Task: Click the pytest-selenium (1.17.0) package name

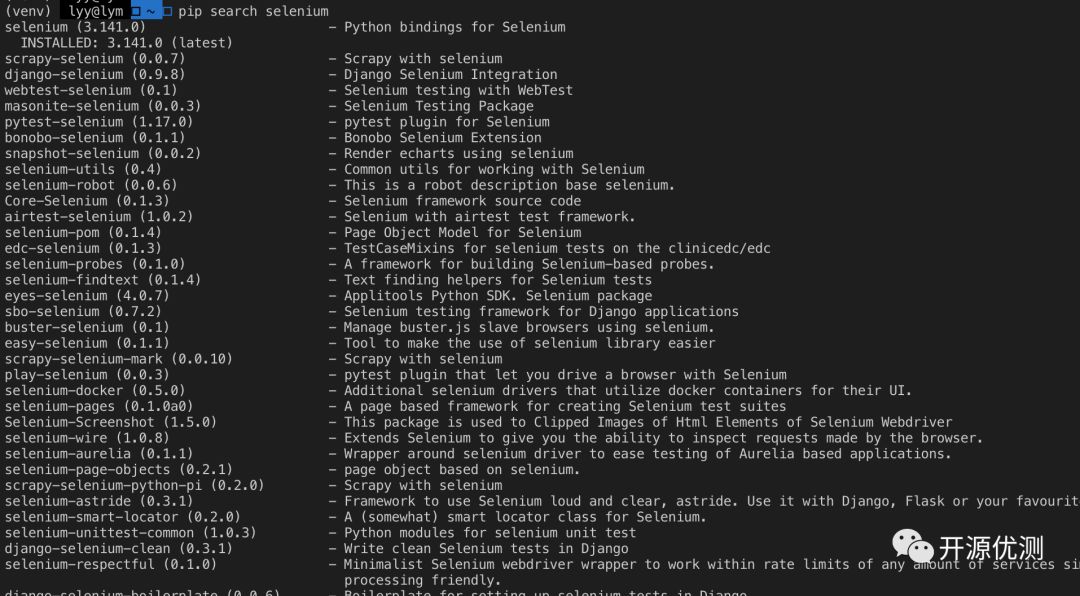Action: pyautogui.click(x=99, y=122)
